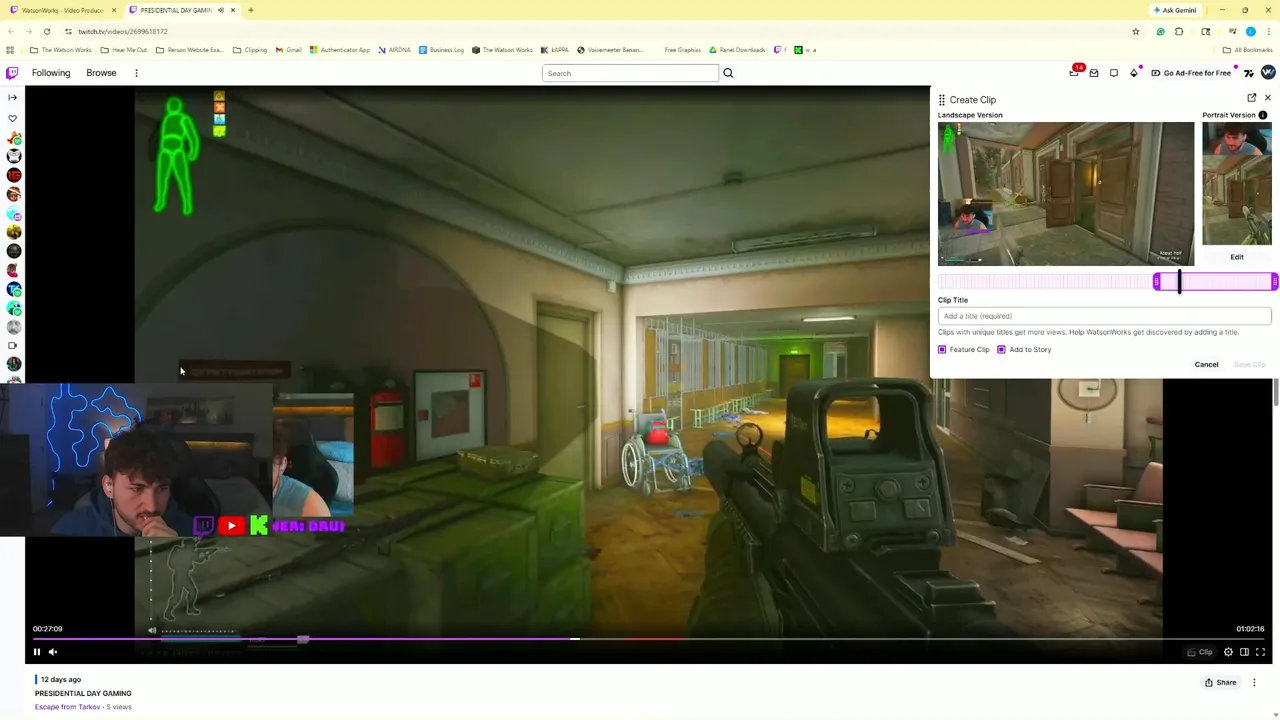Click the Turbo icon next to profile avatar
The height and width of the screenshot is (720, 1280).
[1249, 73]
